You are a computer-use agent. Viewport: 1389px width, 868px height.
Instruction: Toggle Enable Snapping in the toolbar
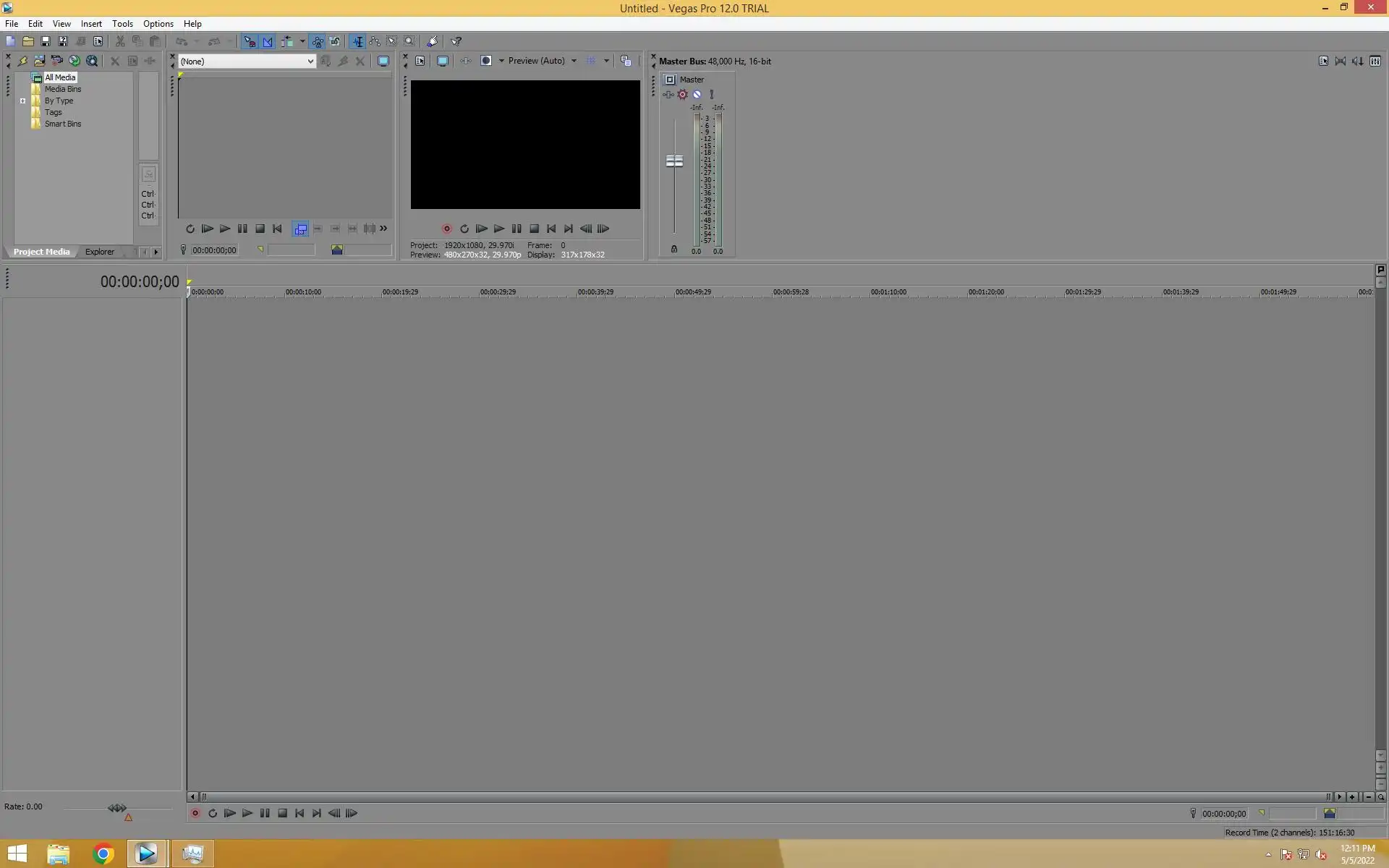250,41
